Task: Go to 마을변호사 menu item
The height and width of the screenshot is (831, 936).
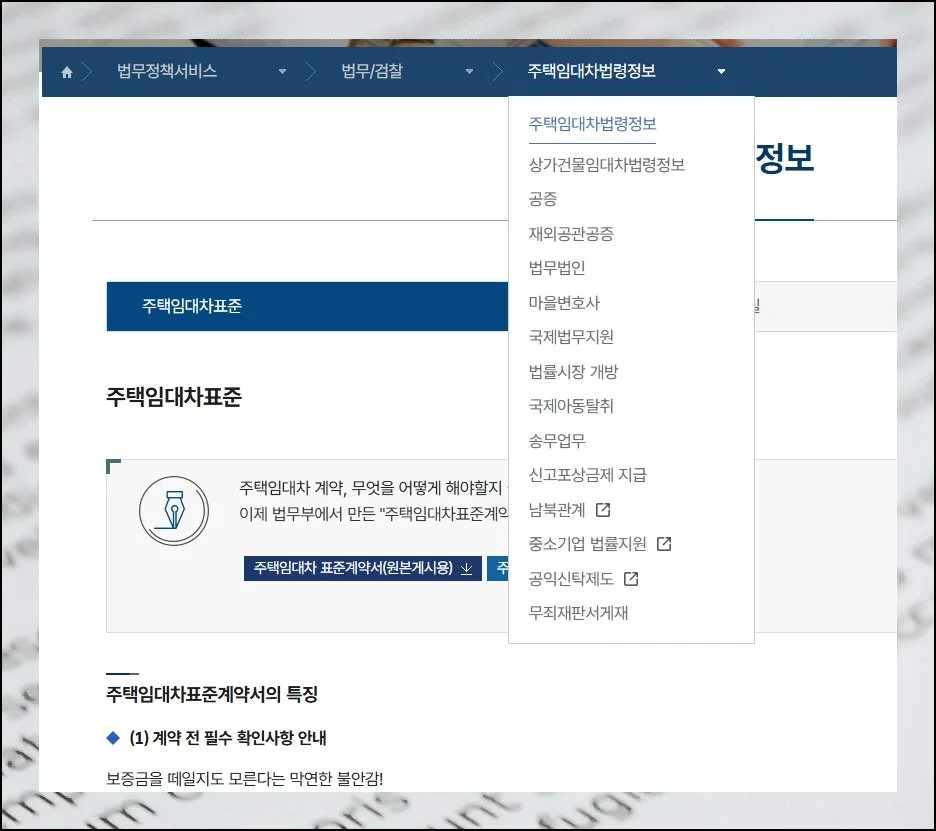Action: point(564,303)
